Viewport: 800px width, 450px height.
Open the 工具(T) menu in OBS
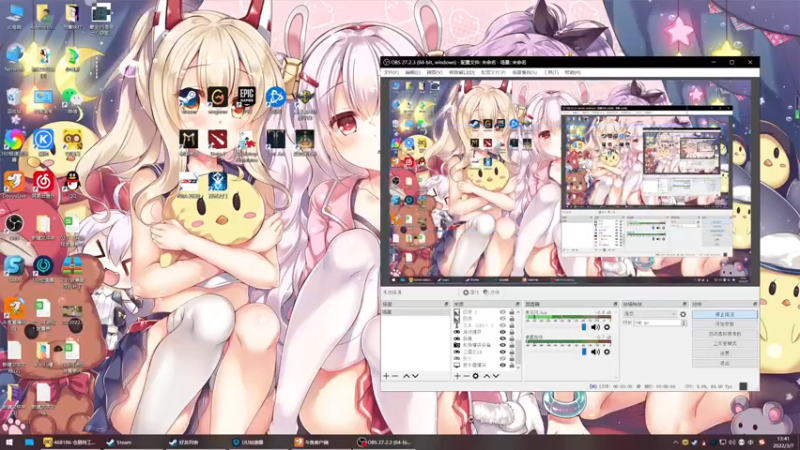[x=551, y=72]
